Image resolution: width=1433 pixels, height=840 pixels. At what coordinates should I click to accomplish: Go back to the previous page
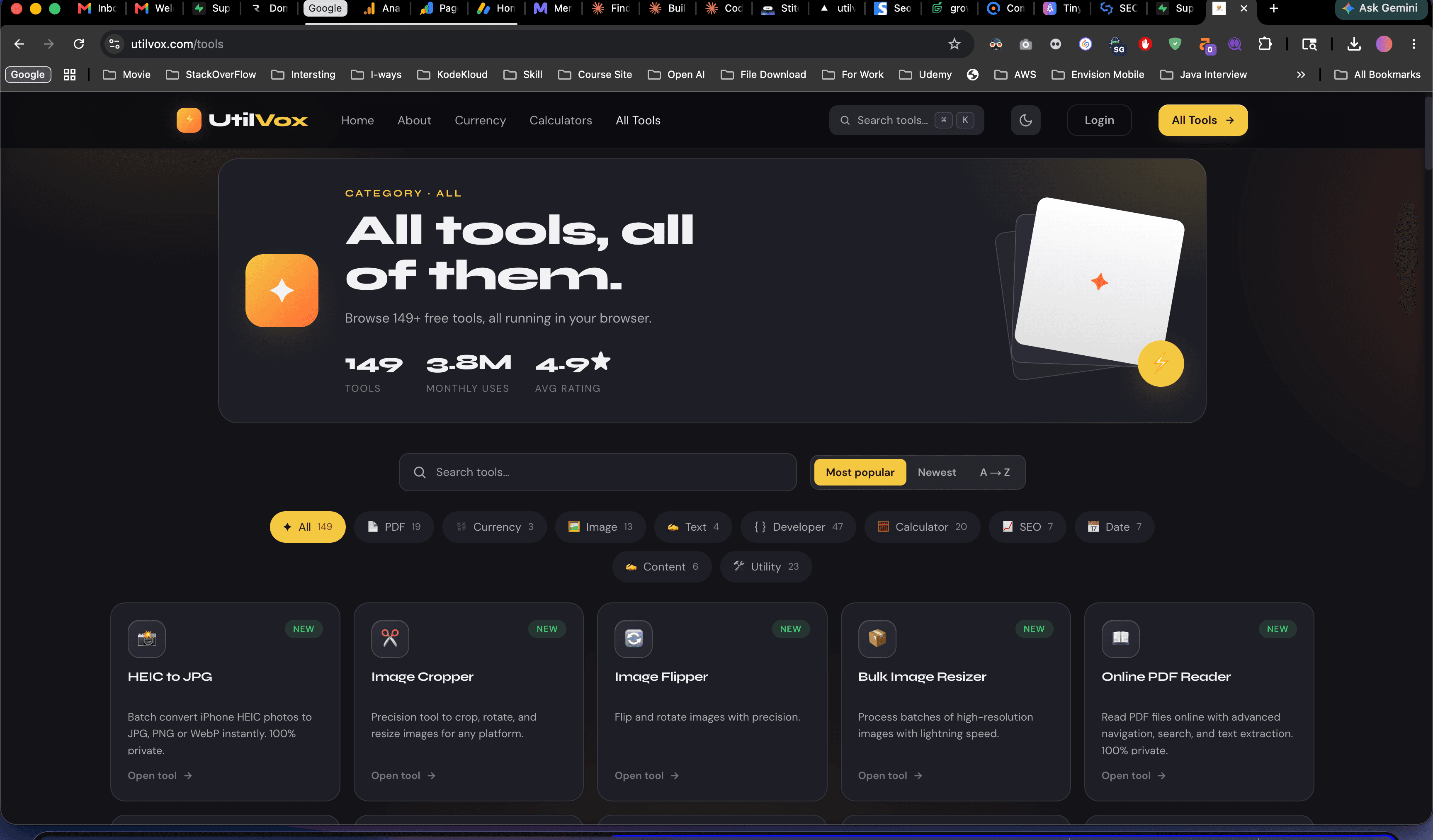pos(19,44)
